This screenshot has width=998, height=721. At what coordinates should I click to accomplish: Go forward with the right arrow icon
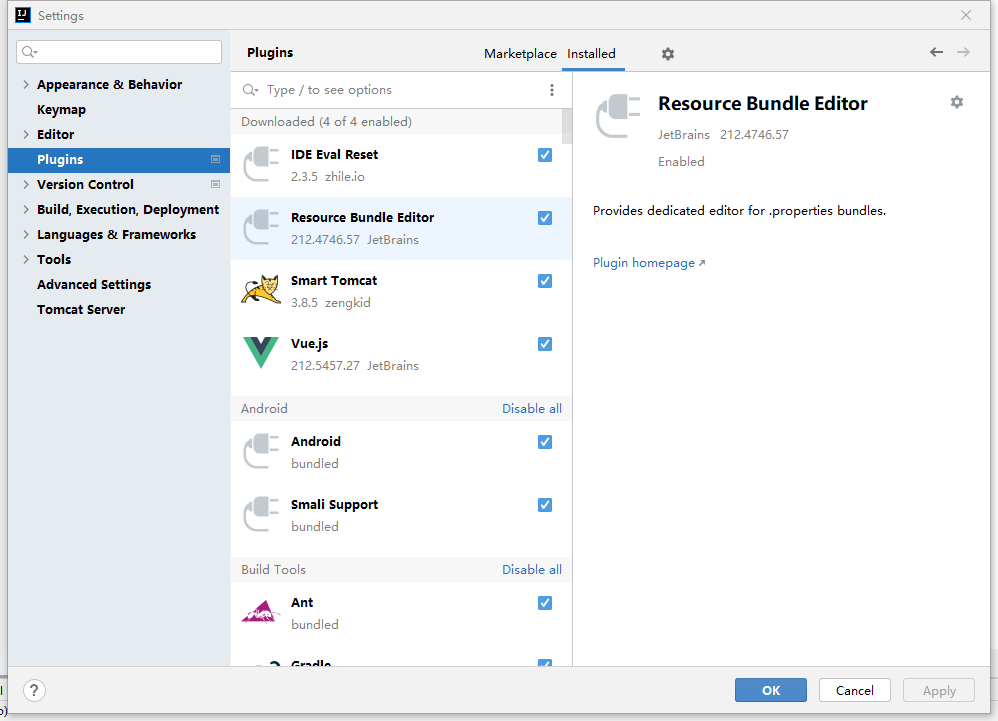(x=963, y=52)
